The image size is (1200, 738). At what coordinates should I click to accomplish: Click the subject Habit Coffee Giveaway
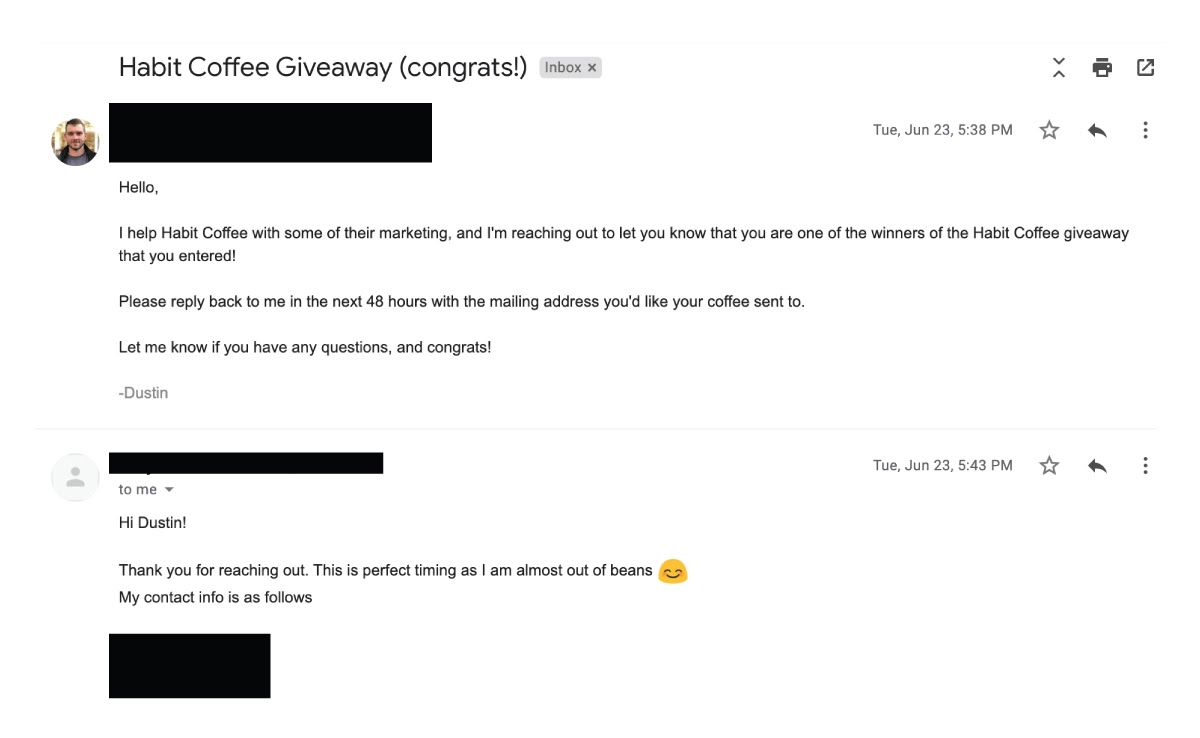click(x=255, y=68)
